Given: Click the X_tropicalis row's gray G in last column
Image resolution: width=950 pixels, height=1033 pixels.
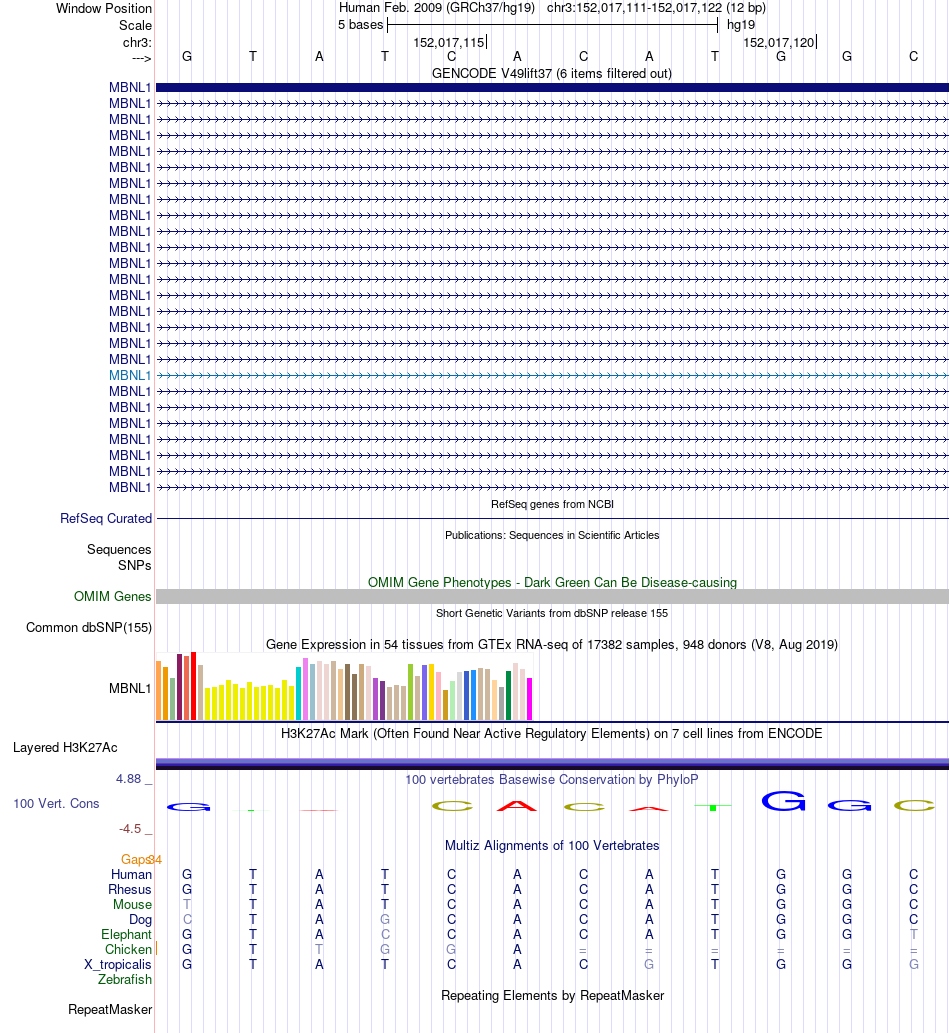Looking at the screenshot, I should coord(914,964).
